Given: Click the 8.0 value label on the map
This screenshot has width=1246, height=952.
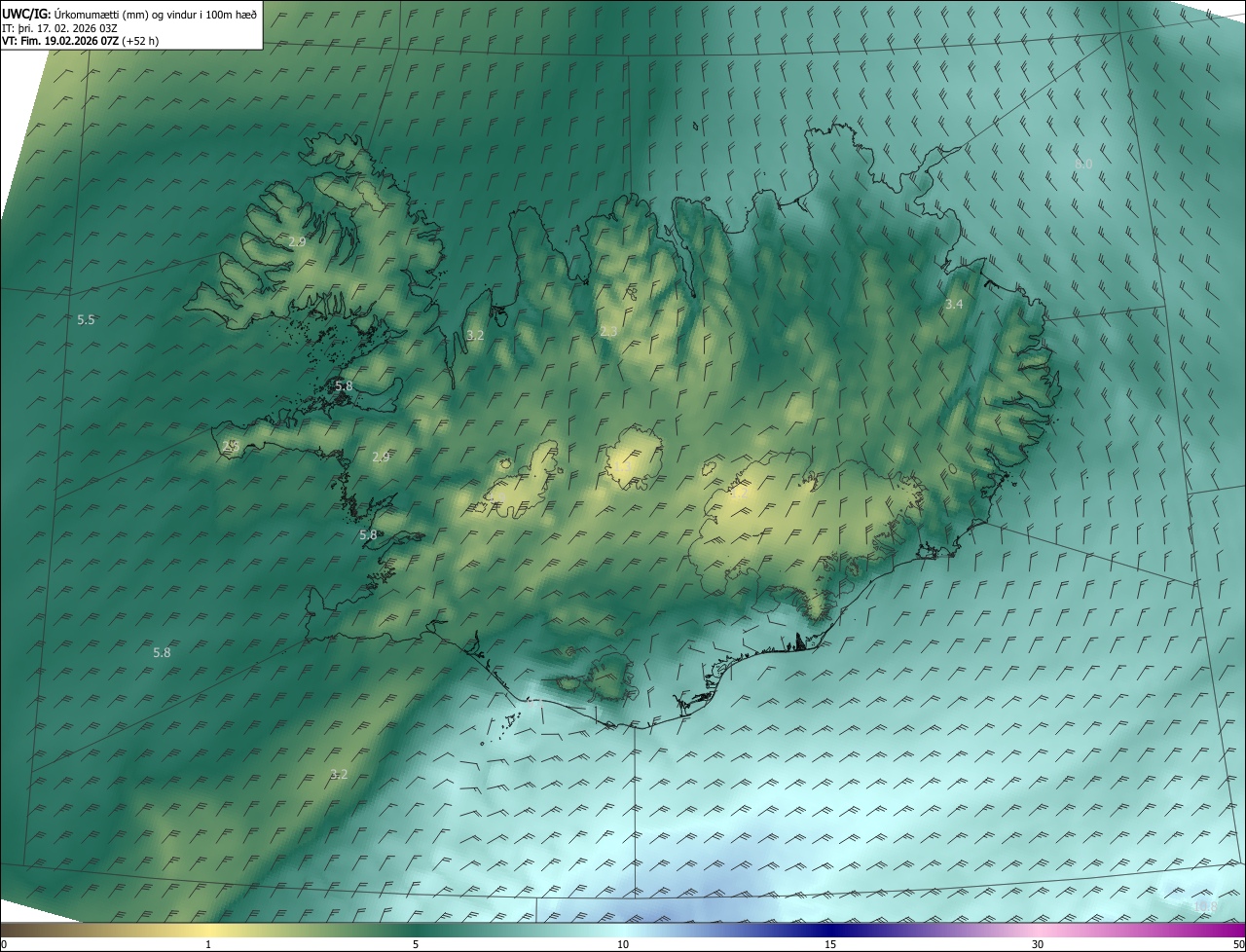Looking at the screenshot, I should pyautogui.click(x=1083, y=165).
